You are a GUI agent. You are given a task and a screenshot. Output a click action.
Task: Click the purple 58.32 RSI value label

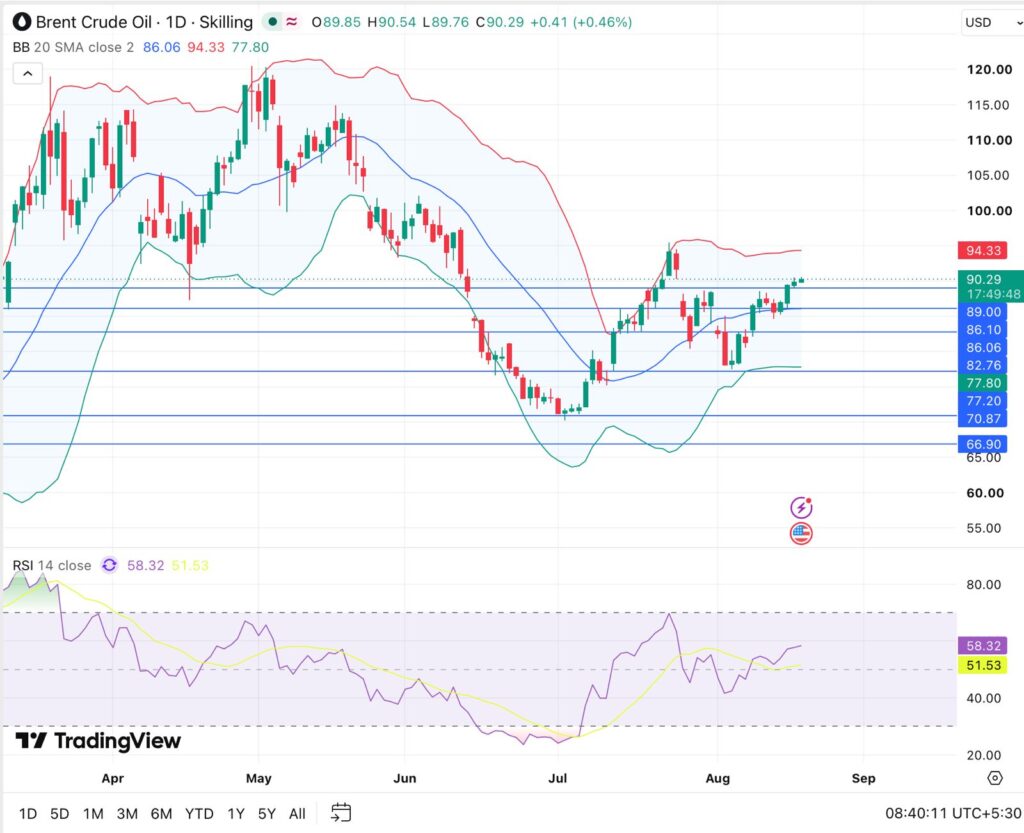click(983, 646)
